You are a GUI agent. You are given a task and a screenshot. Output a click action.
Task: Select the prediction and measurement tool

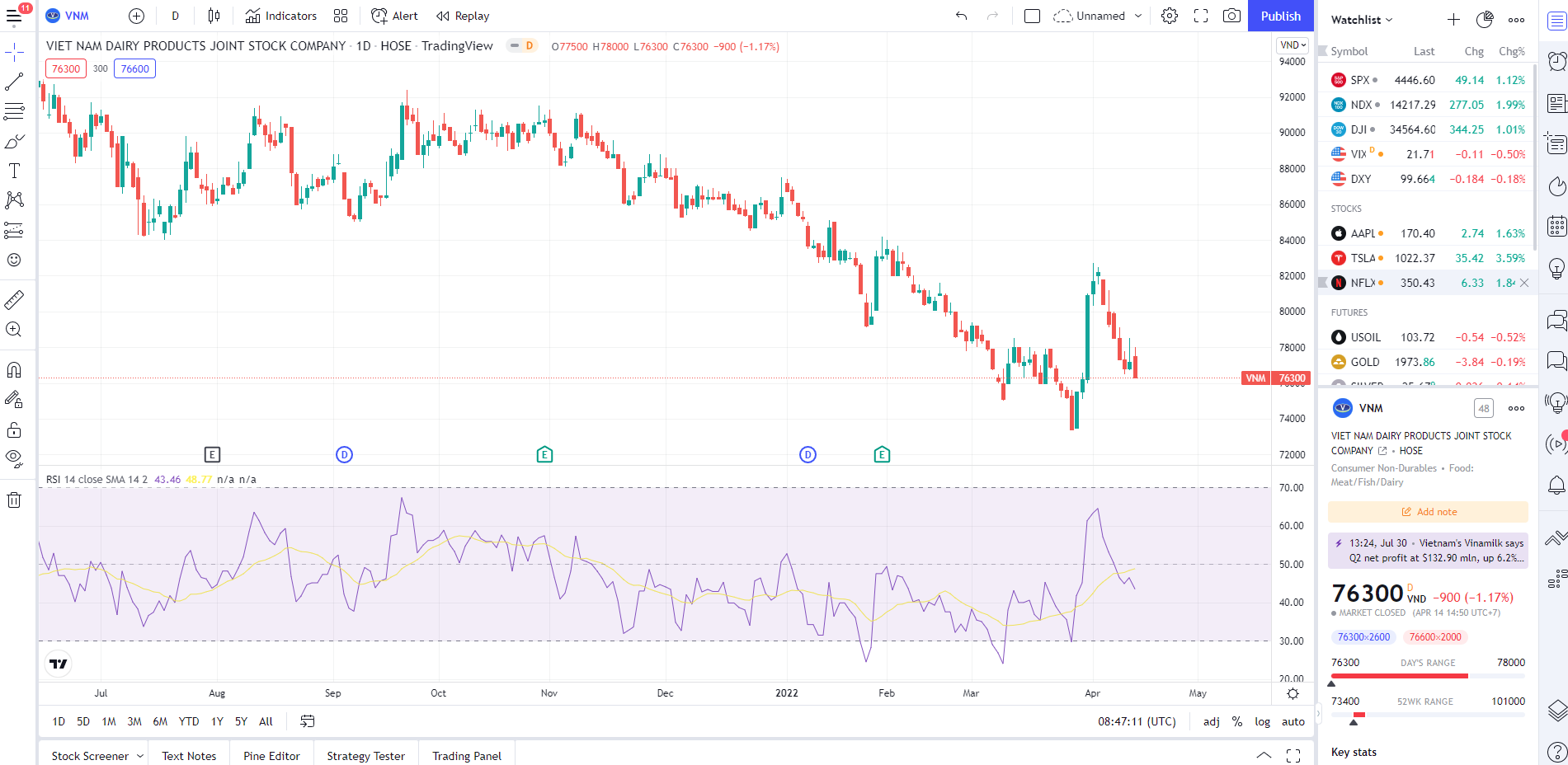pyautogui.click(x=14, y=230)
